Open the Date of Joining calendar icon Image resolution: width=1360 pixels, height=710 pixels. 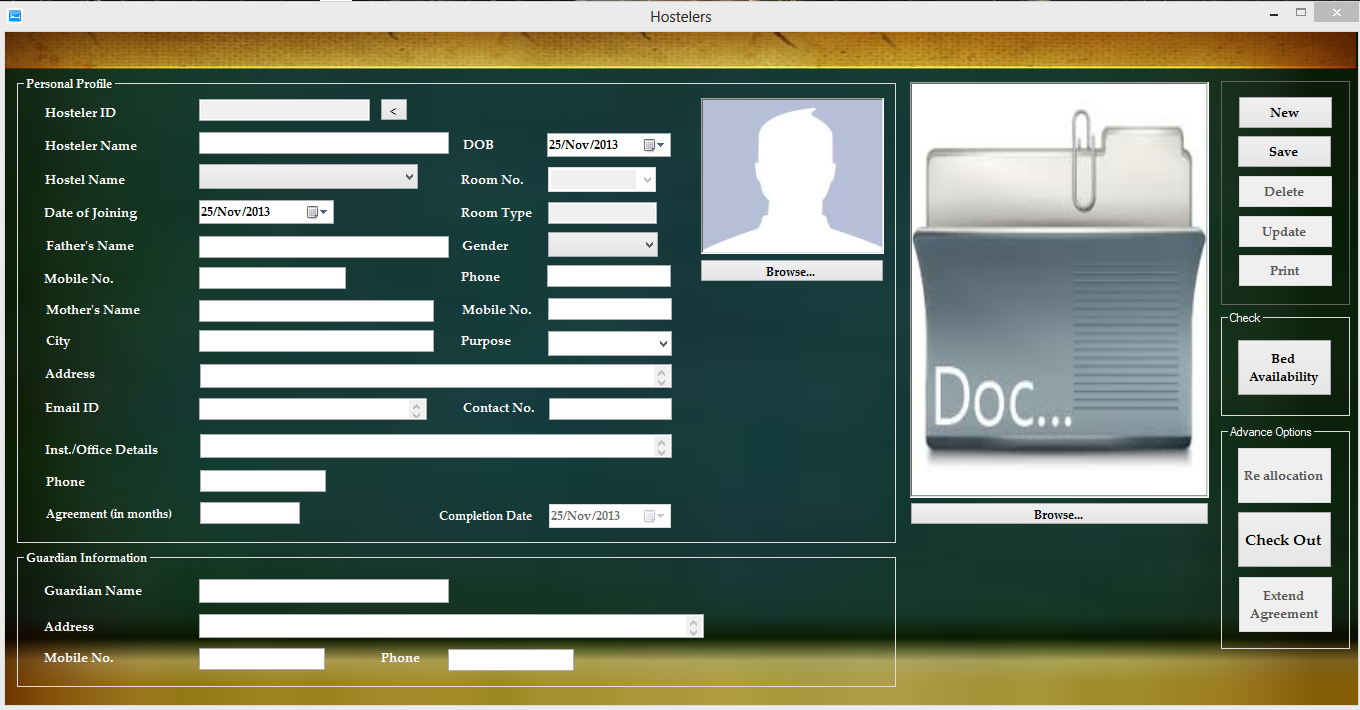(316, 212)
